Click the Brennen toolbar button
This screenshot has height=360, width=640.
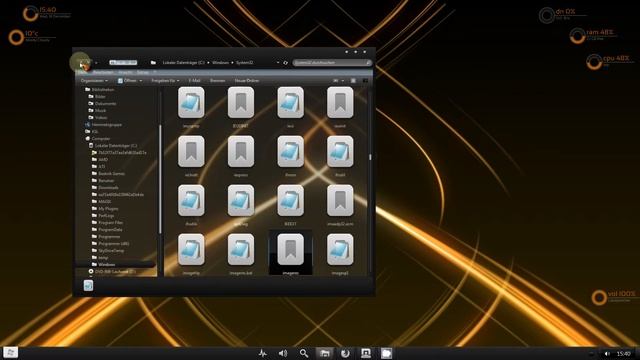[x=218, y=81]
